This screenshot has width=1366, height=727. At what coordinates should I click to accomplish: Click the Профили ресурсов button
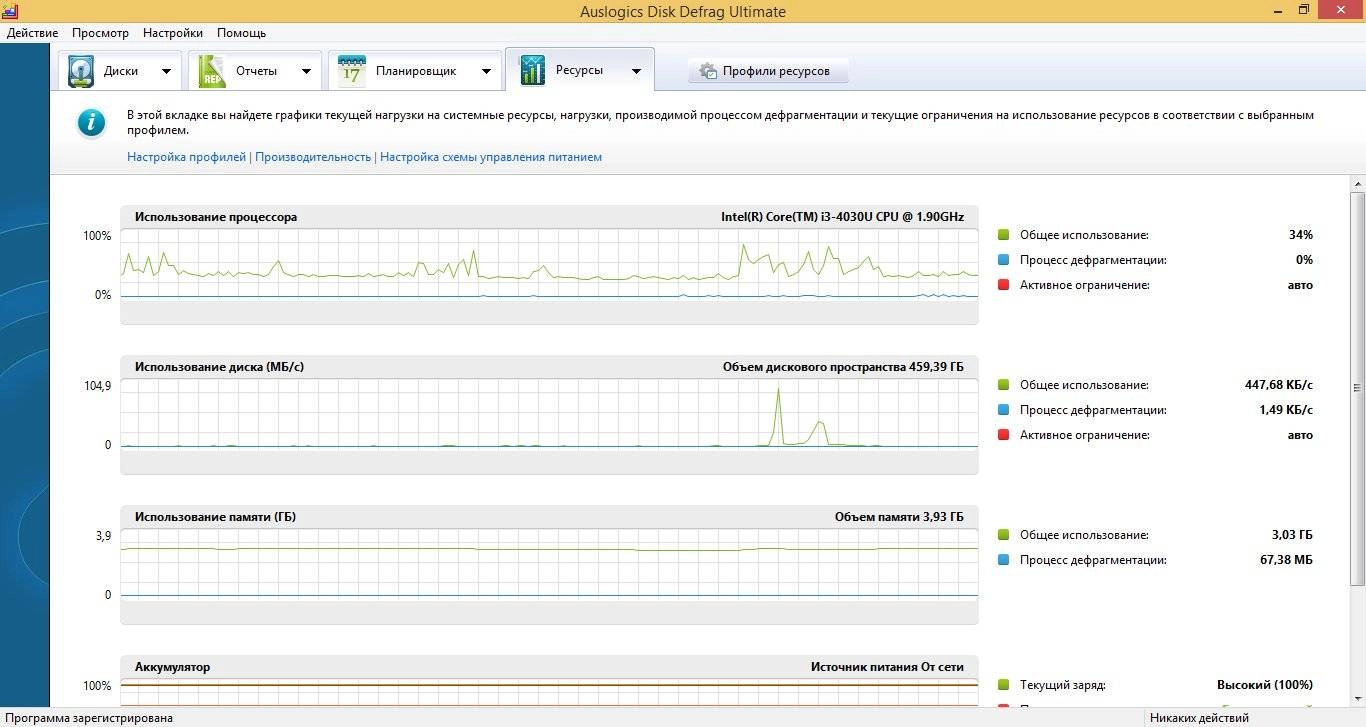click(x=768, y=71)
